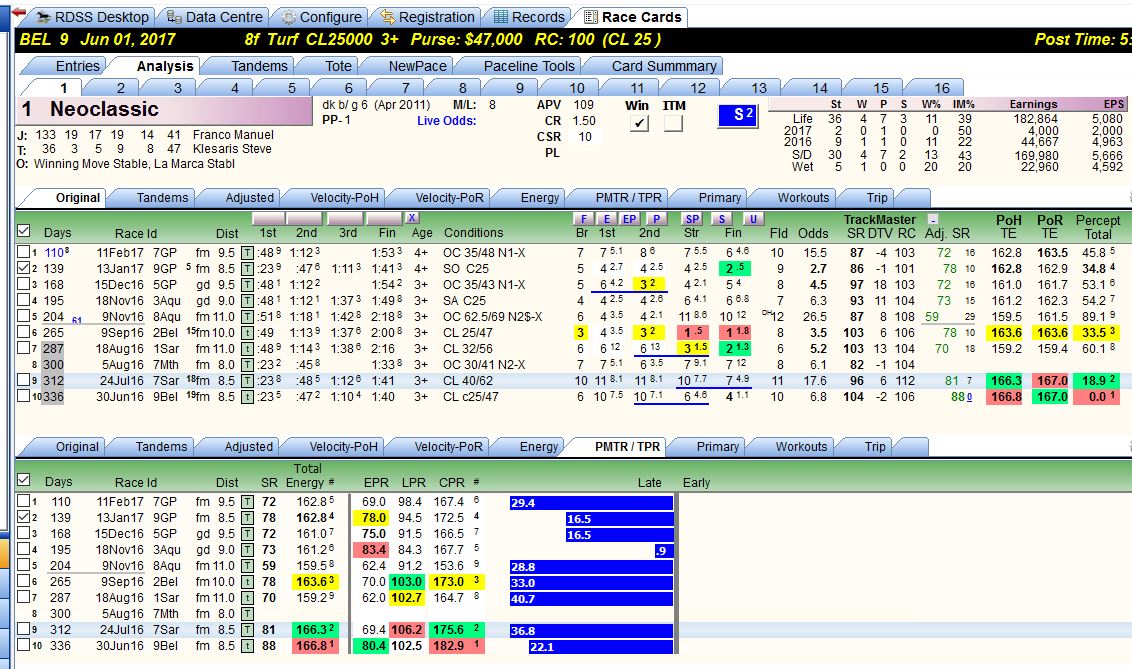The height and width of the screenshot is (669, 1132).
Task: Click the P running-style filter button
Action: pyautogui.click(x=656, y=219)
